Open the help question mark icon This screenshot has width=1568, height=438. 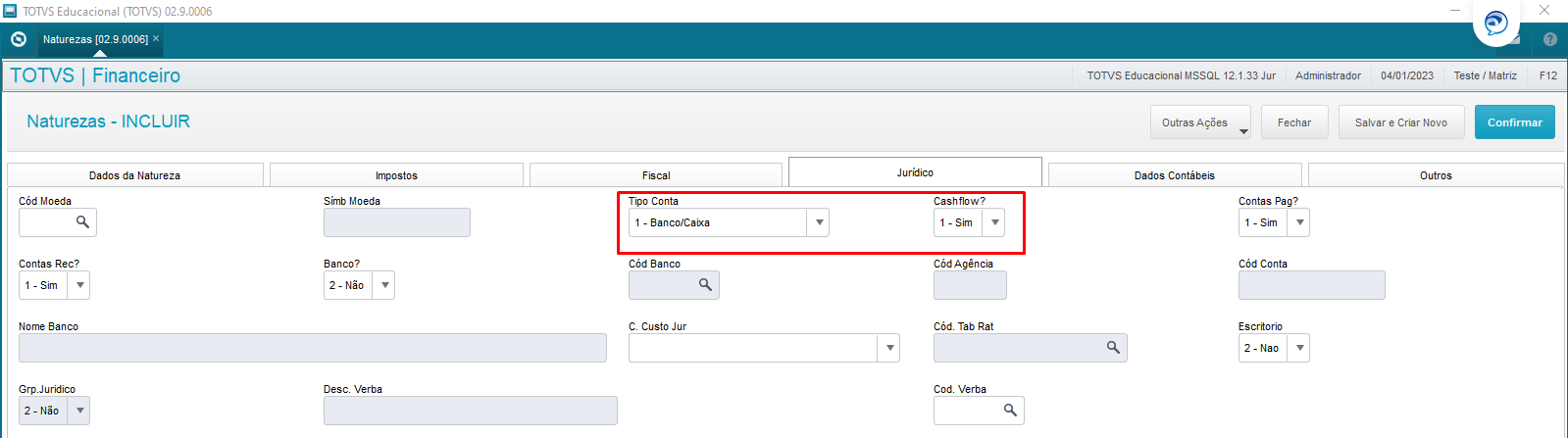[x=1550, y=39]
